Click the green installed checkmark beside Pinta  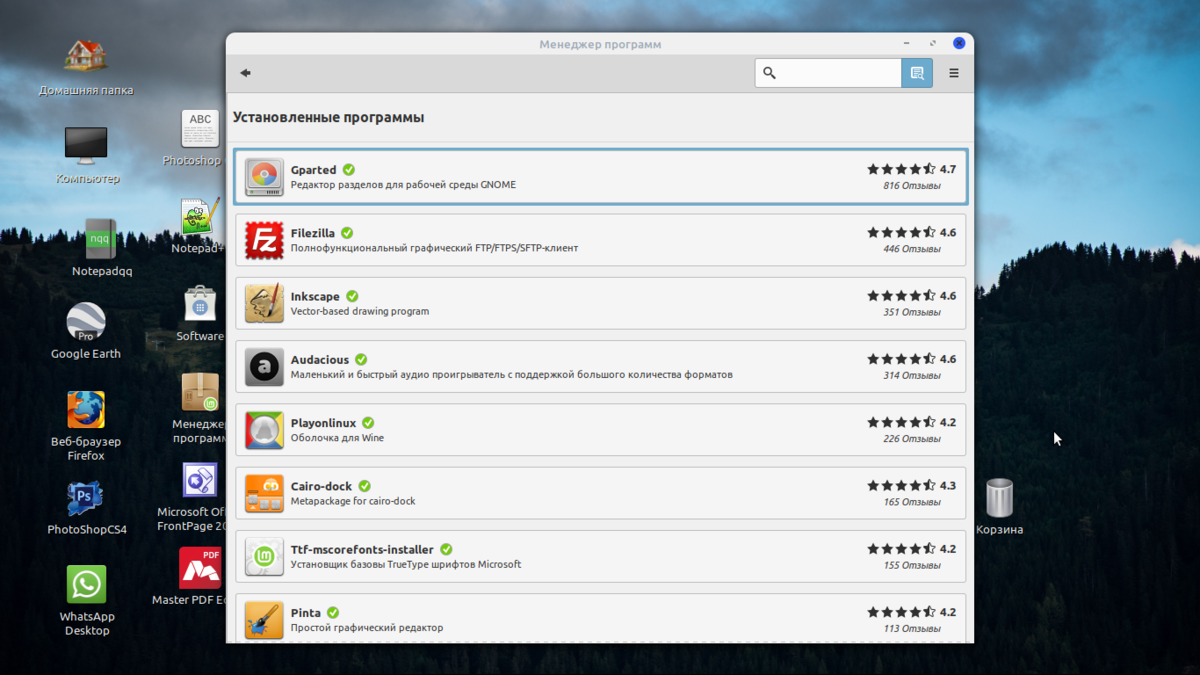[333, 613]
